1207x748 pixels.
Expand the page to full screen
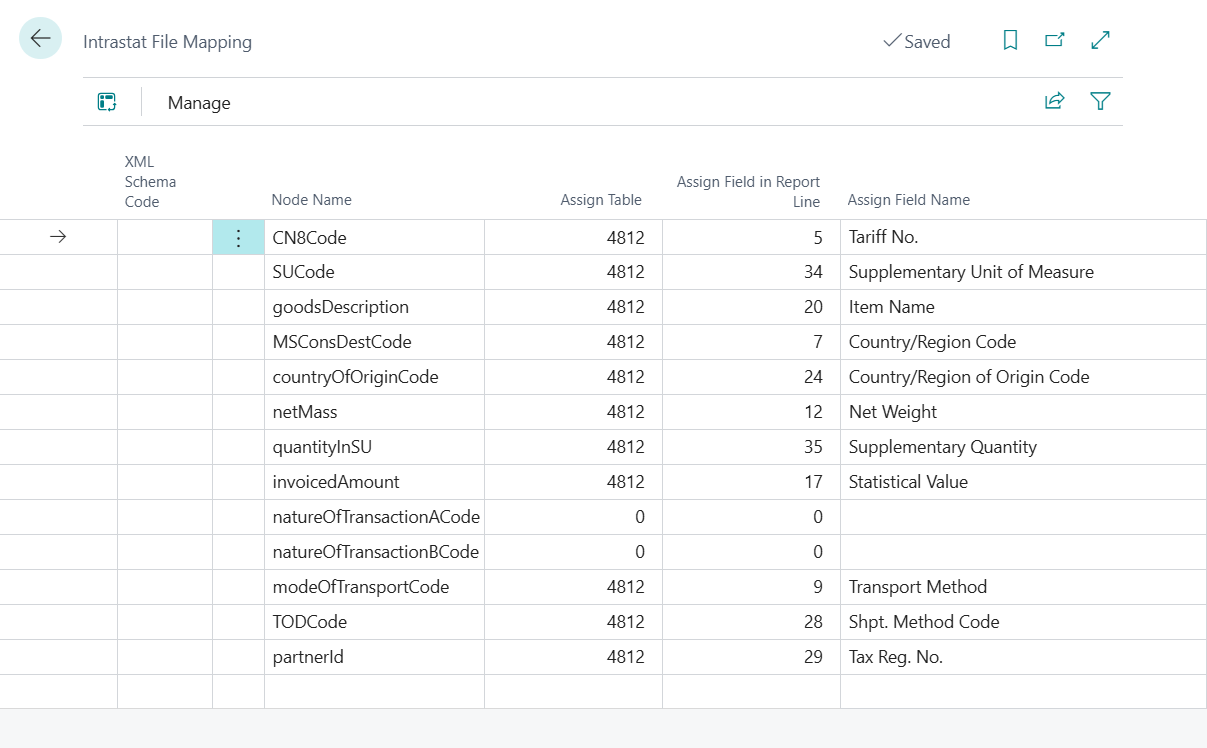tap(1100, 40)
